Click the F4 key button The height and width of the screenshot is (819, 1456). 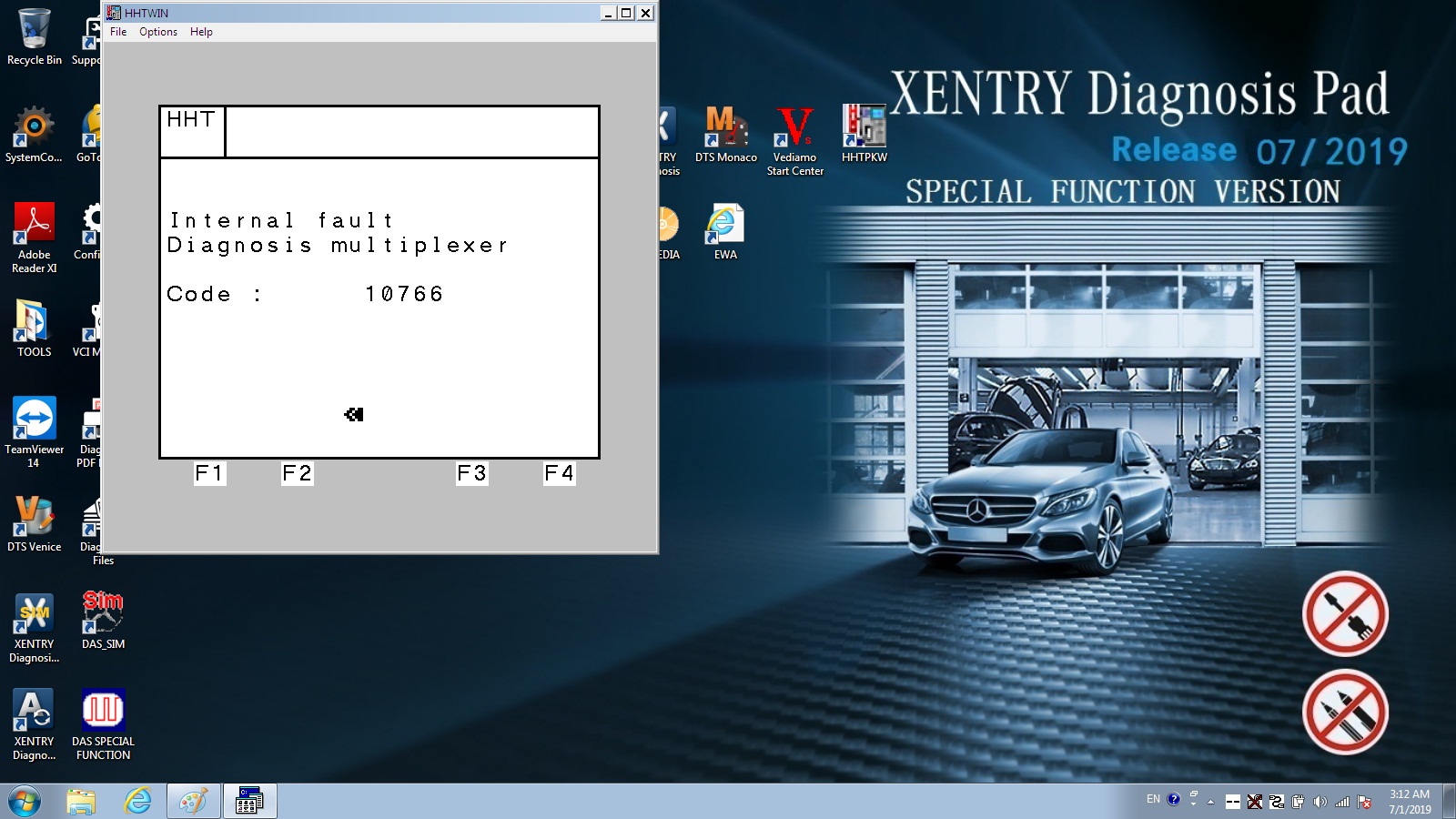[559, 473]
